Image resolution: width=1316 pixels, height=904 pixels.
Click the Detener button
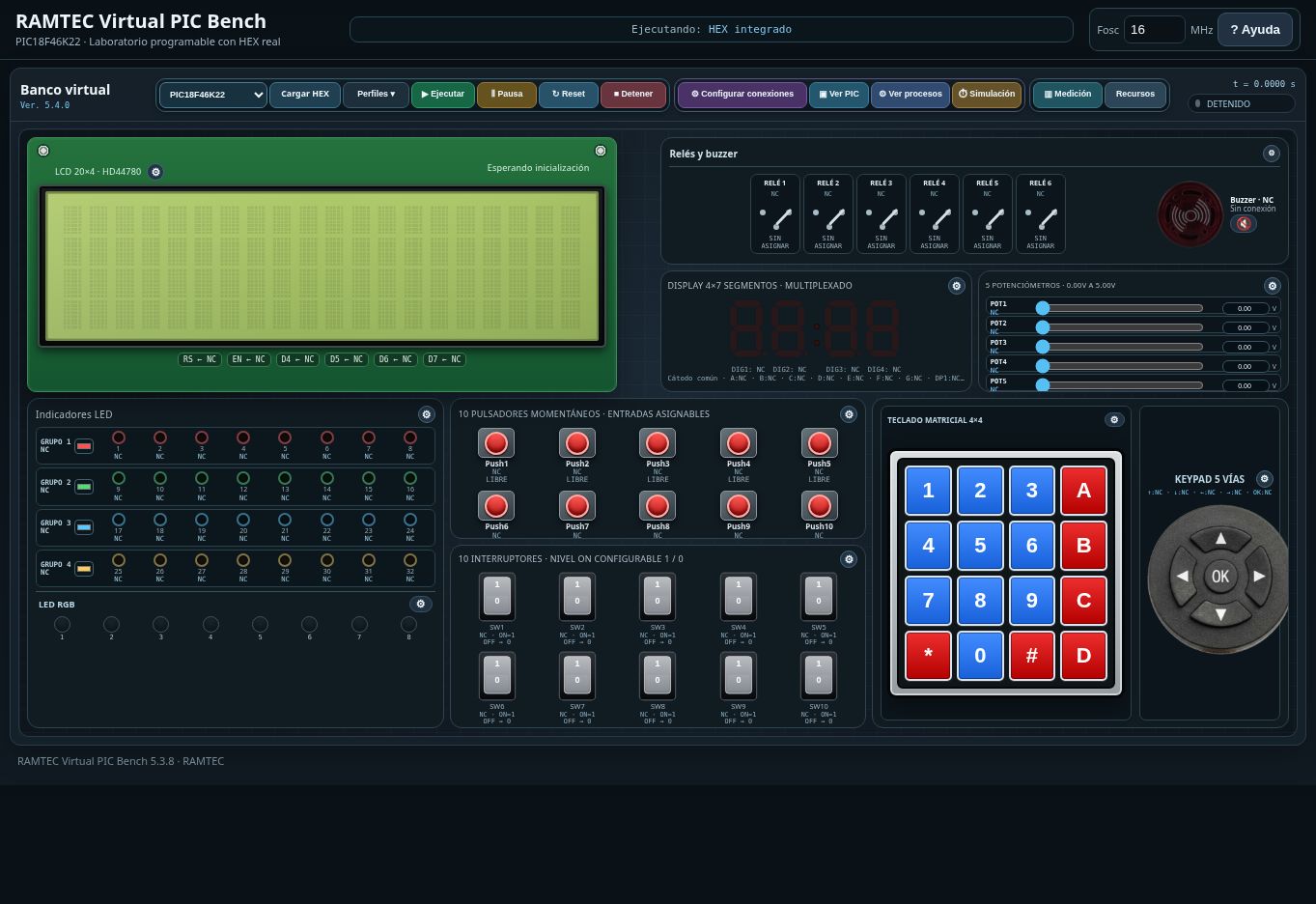click(633, 95)
